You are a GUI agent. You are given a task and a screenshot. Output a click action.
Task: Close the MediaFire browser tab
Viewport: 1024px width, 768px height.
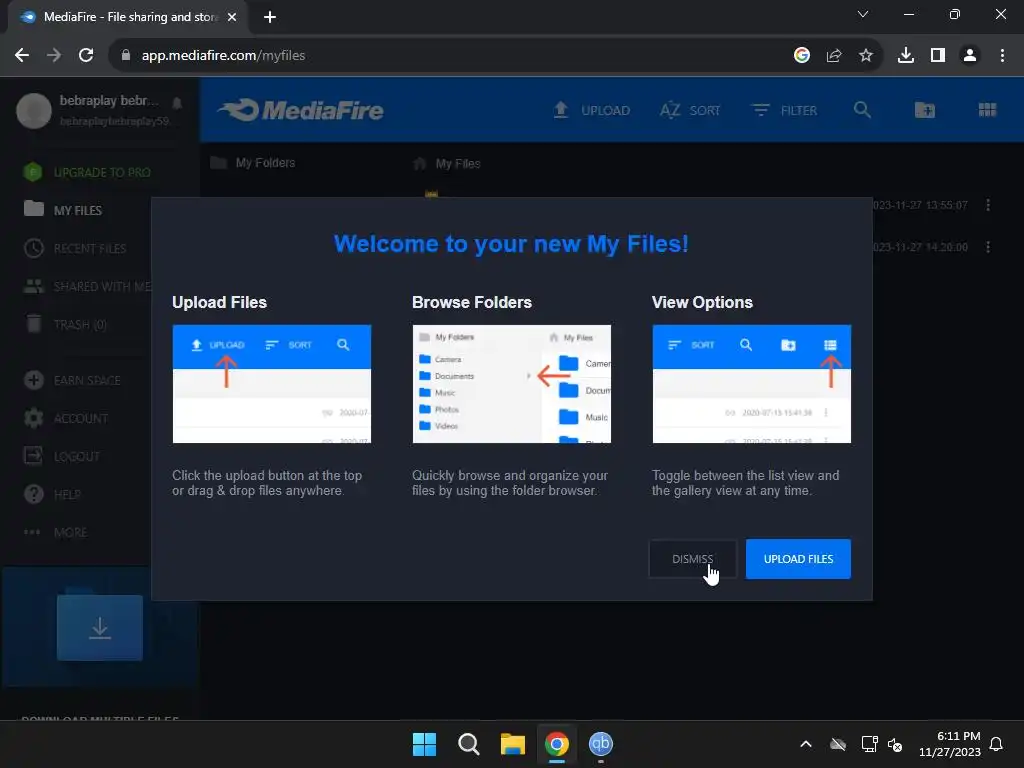(x=232, y=17)
